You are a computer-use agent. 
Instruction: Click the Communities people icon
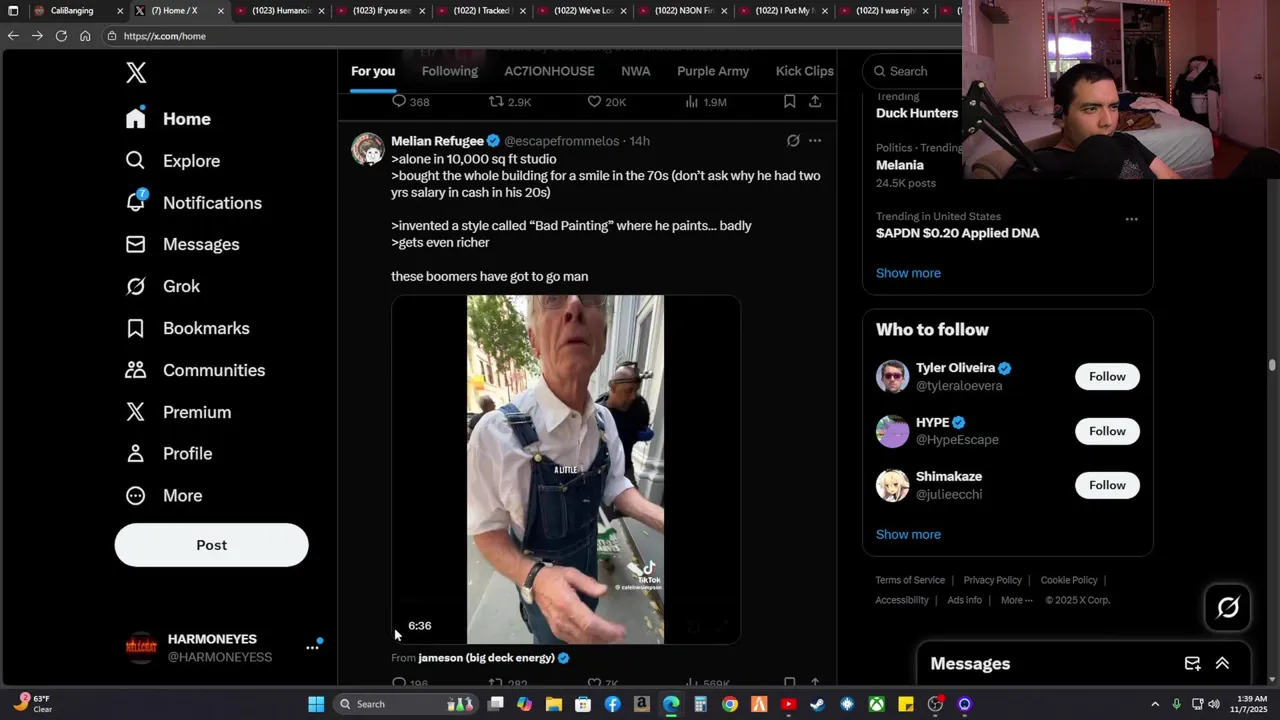(136, 370)
